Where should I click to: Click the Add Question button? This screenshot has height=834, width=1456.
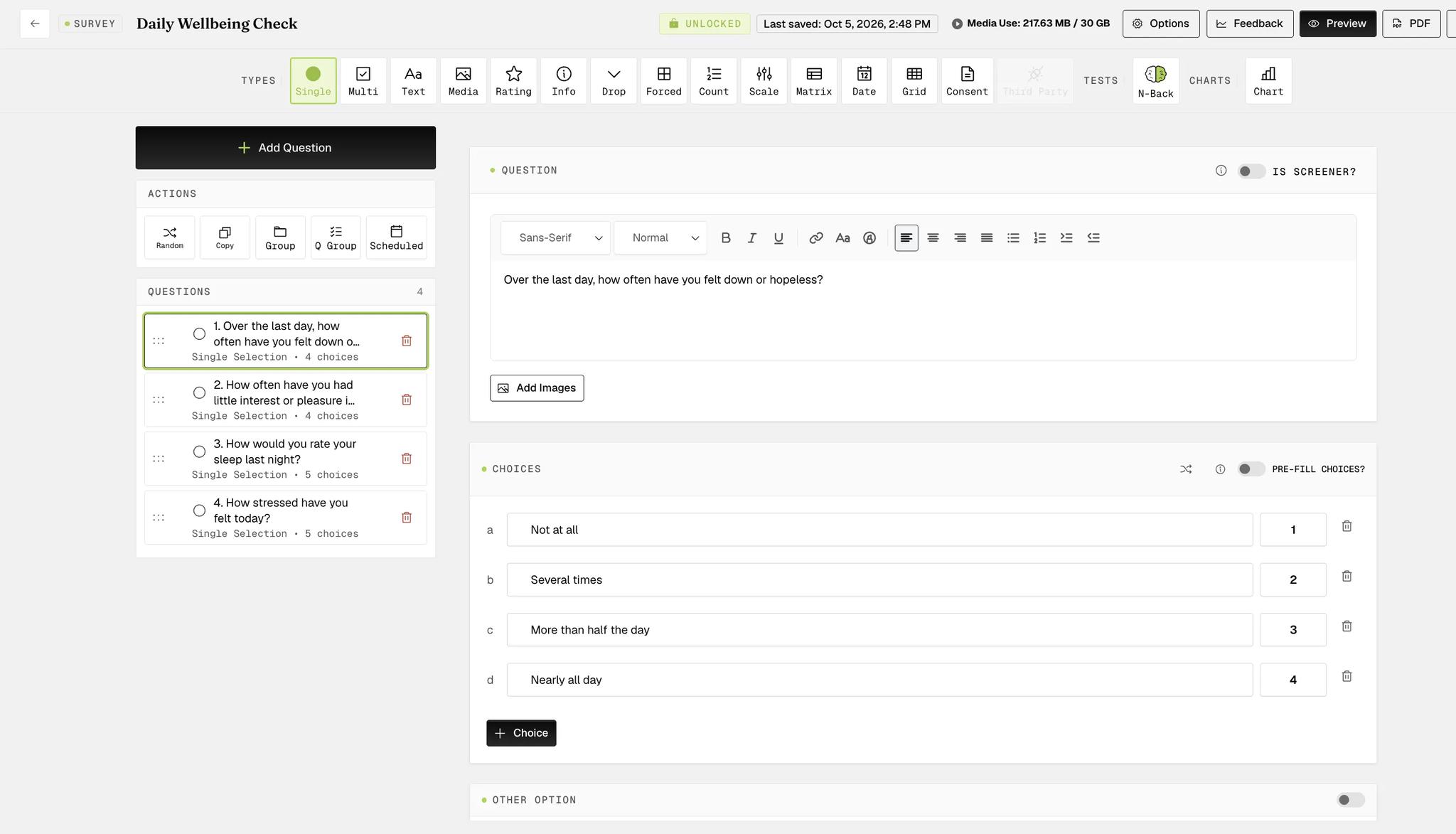tap(286, 148)
